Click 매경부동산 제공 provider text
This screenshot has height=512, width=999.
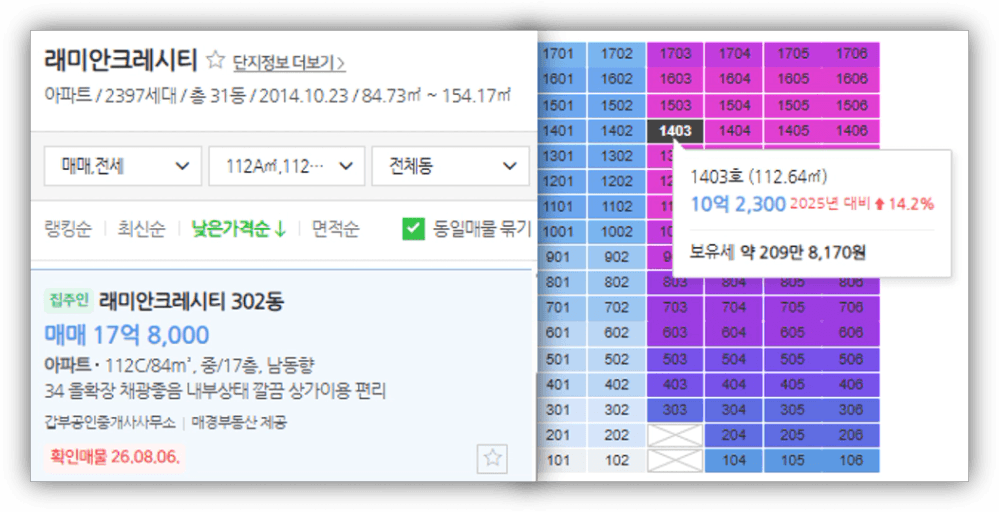(x=239, y=422)
